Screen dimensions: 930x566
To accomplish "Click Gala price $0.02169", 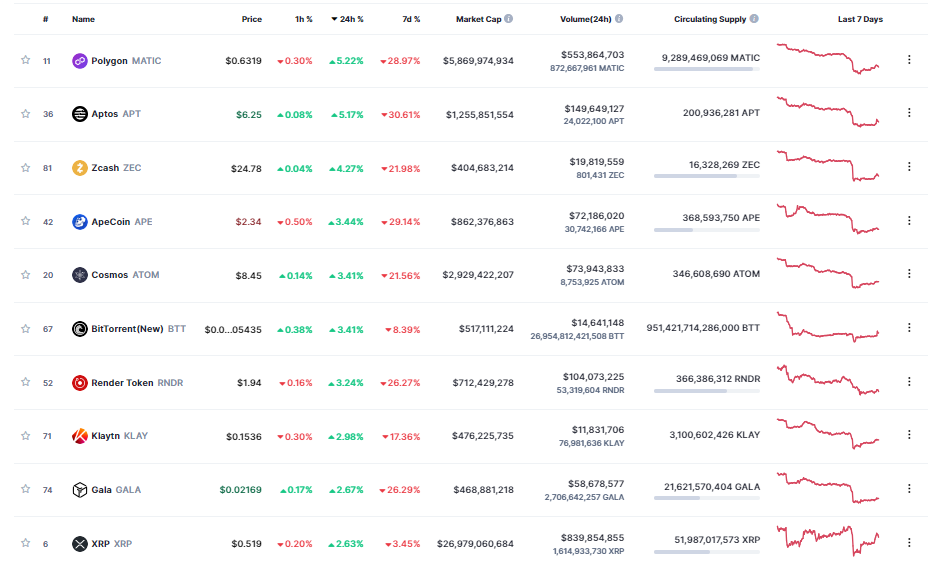I will tap(240, 489).
